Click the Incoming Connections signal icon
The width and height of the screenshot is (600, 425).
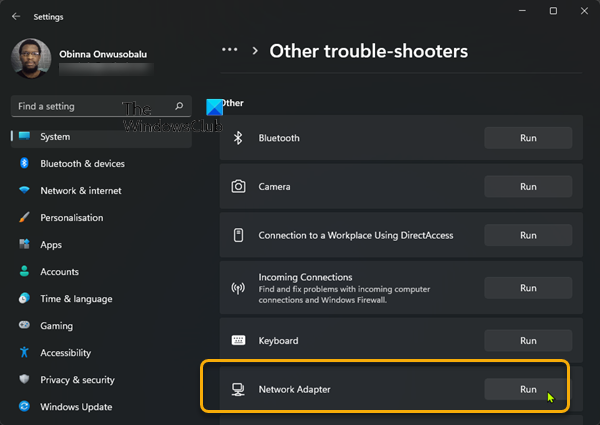point(238,288)
